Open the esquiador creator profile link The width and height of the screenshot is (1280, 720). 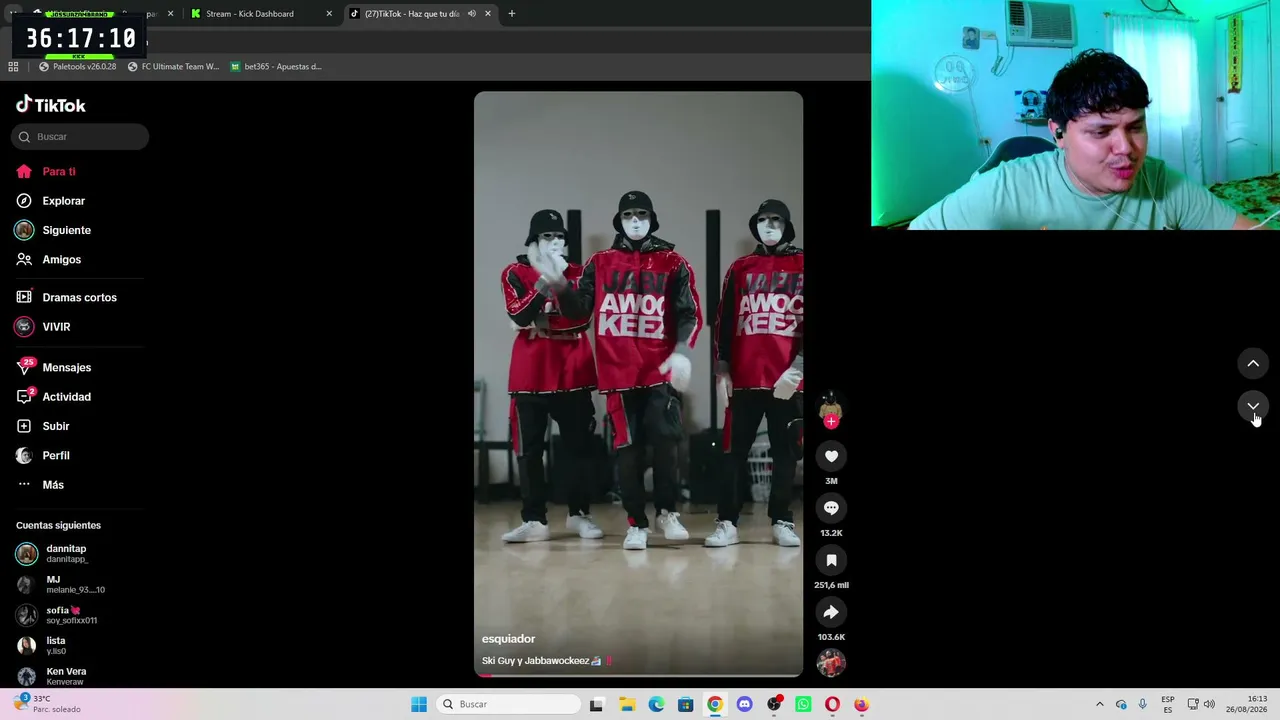[508, 639]
